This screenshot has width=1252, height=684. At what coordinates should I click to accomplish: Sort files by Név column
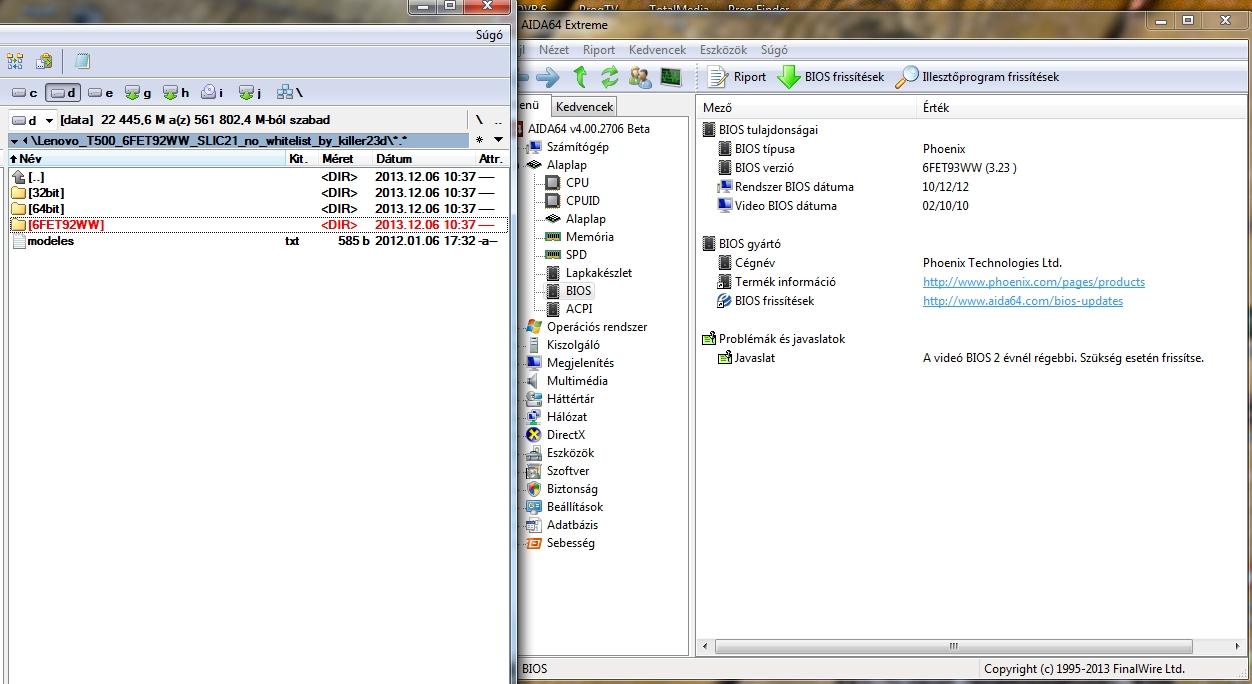(147, 159)
